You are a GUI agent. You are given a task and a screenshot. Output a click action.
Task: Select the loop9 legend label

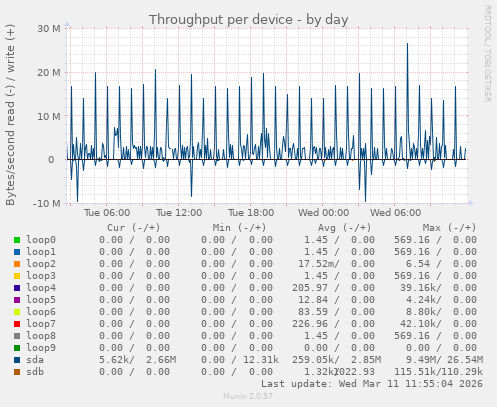(41, 348)
